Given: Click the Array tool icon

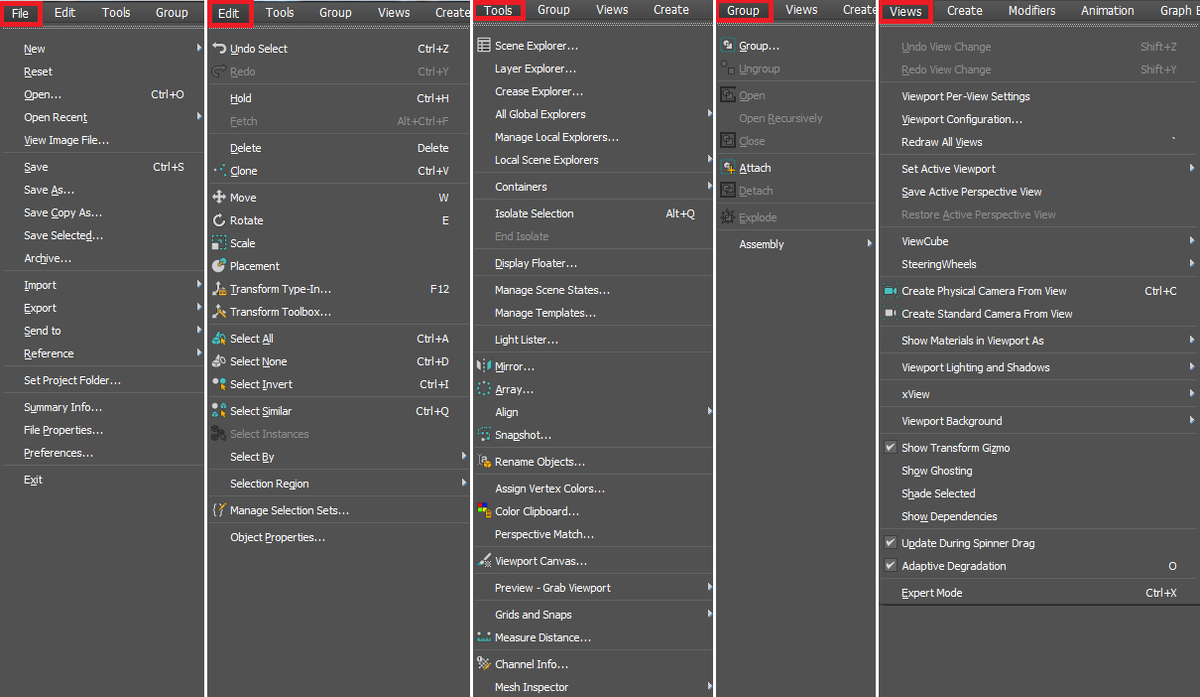Looking at the screenshot, I should pyautogui.click(x=484, y=390).
